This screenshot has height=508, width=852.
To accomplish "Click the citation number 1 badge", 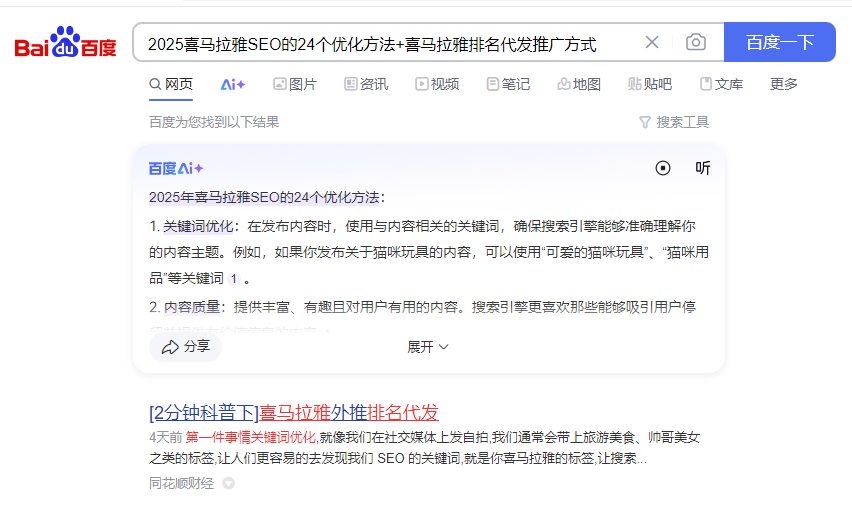I will (234, 279).
